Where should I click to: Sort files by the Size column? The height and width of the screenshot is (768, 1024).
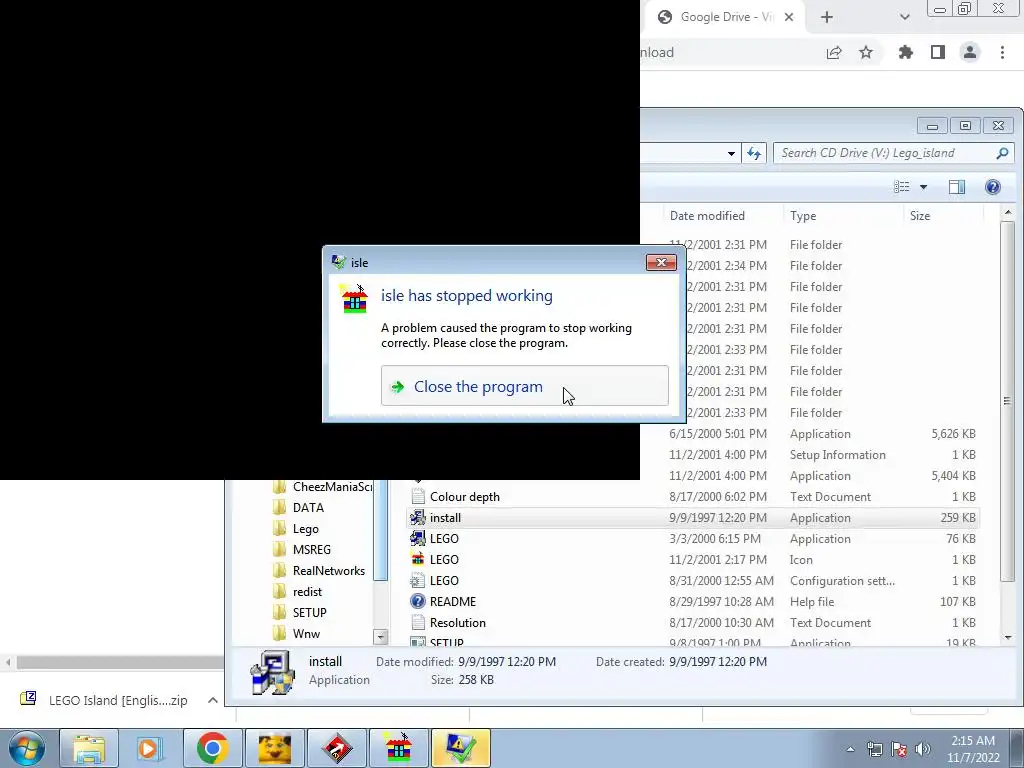point(920,216)
